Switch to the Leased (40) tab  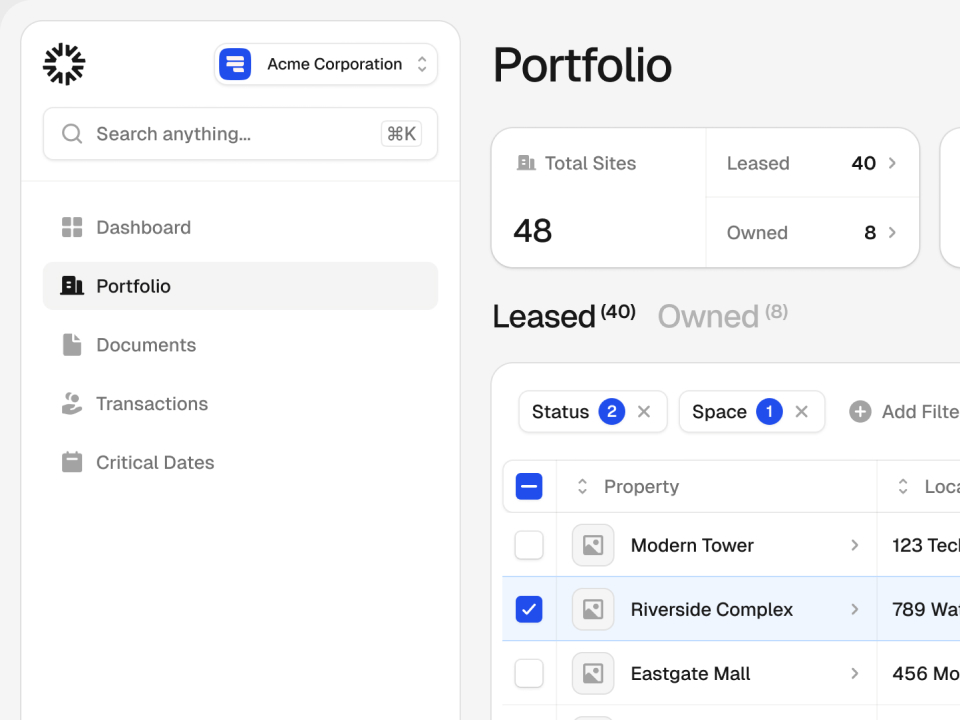(564, 316)
